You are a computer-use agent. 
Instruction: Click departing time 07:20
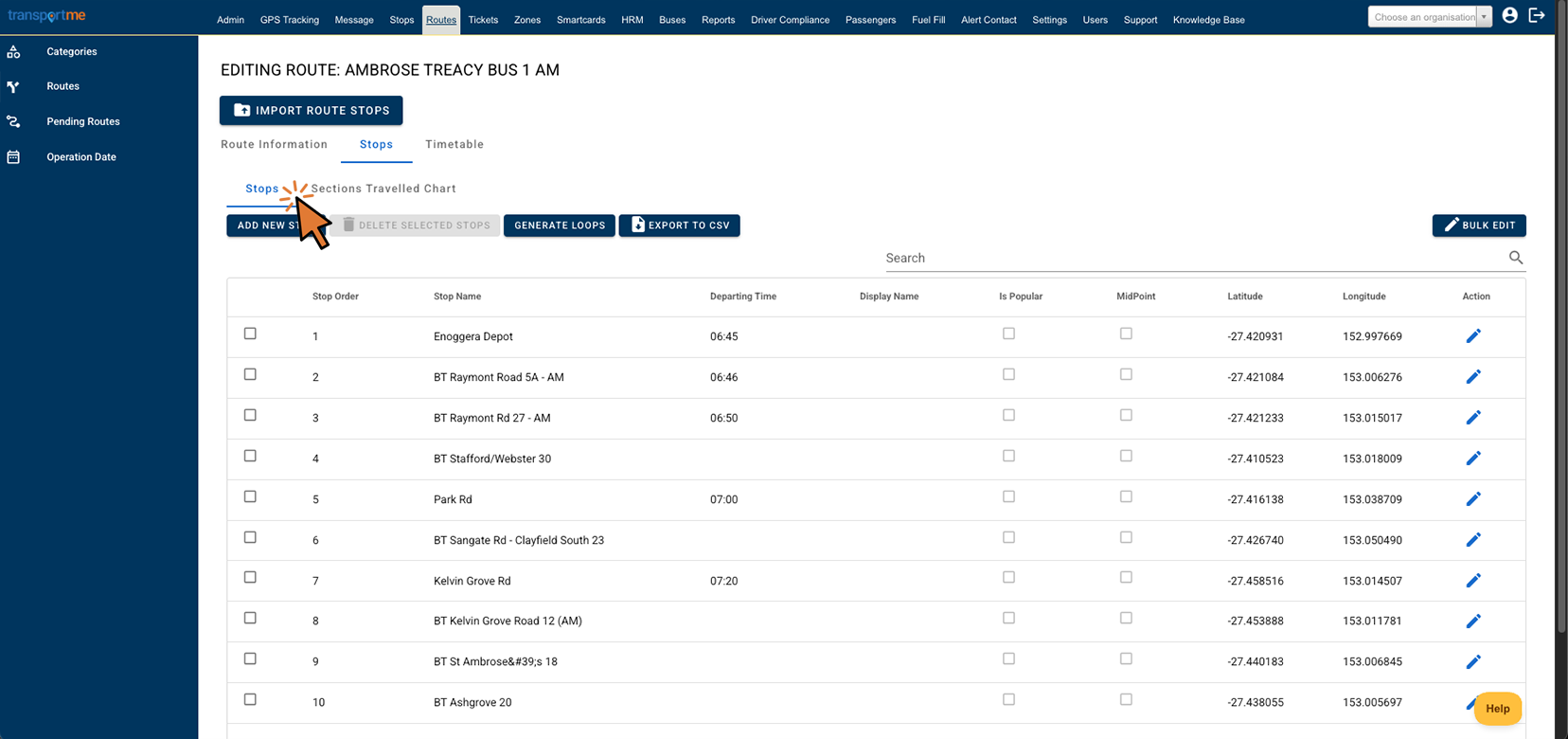(724, 581)
